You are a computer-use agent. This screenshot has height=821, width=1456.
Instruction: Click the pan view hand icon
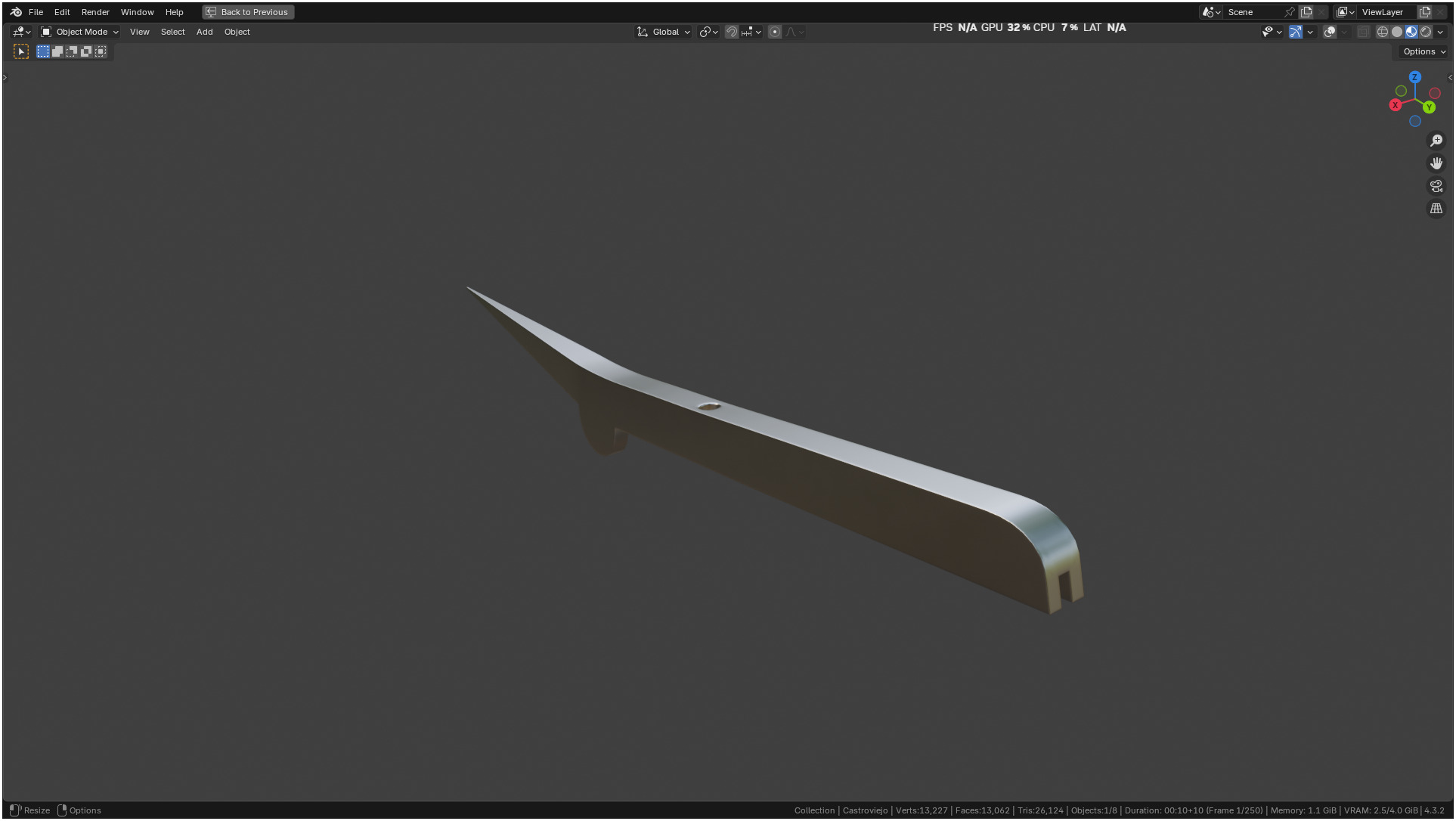[1436, 163]
